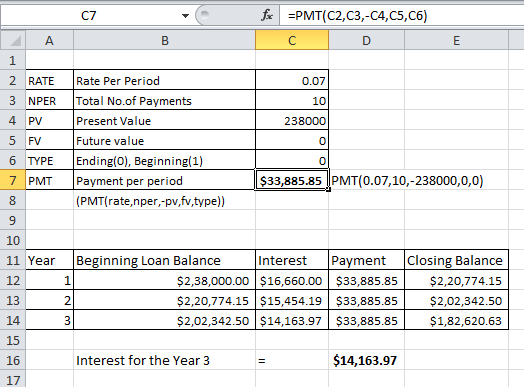Click the TYPE label cell
The width and height of the screenshot is (524, 387).
tap(49, 160)
